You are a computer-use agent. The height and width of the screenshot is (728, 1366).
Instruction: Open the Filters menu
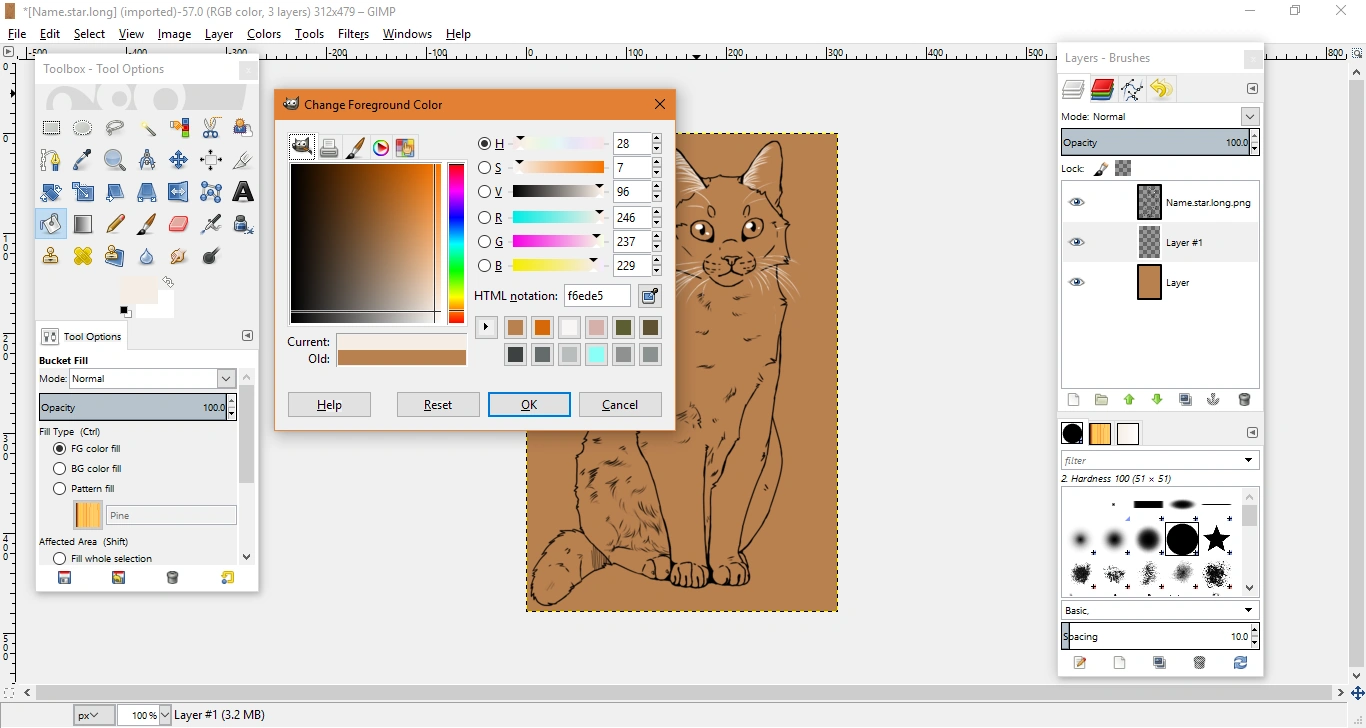[x=353, y=34]
